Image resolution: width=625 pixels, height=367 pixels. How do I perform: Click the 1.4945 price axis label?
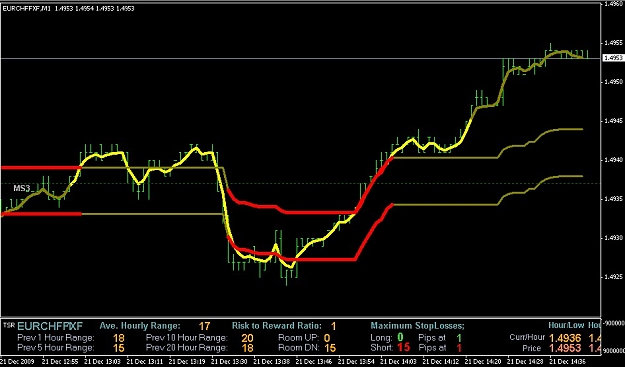pos(614,121)
